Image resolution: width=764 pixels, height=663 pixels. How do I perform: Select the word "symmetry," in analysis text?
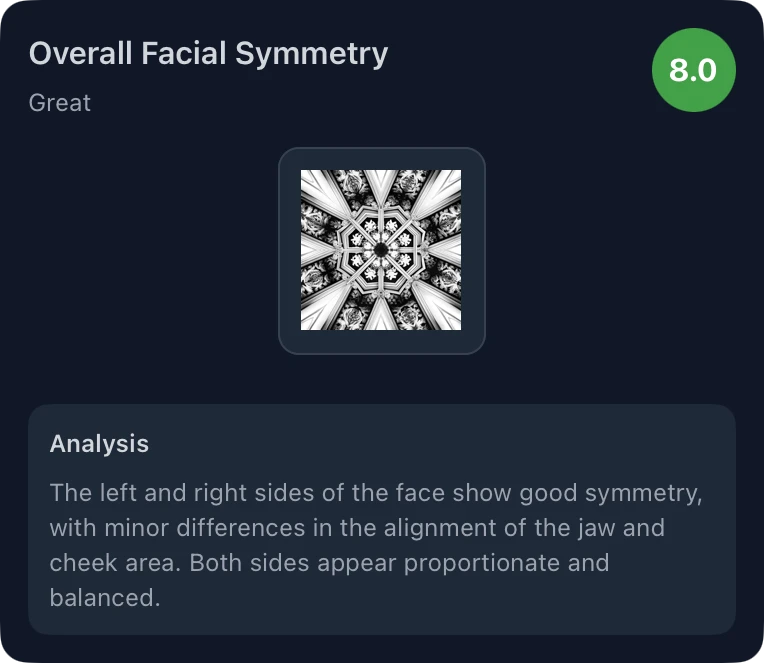coord(642,493)
